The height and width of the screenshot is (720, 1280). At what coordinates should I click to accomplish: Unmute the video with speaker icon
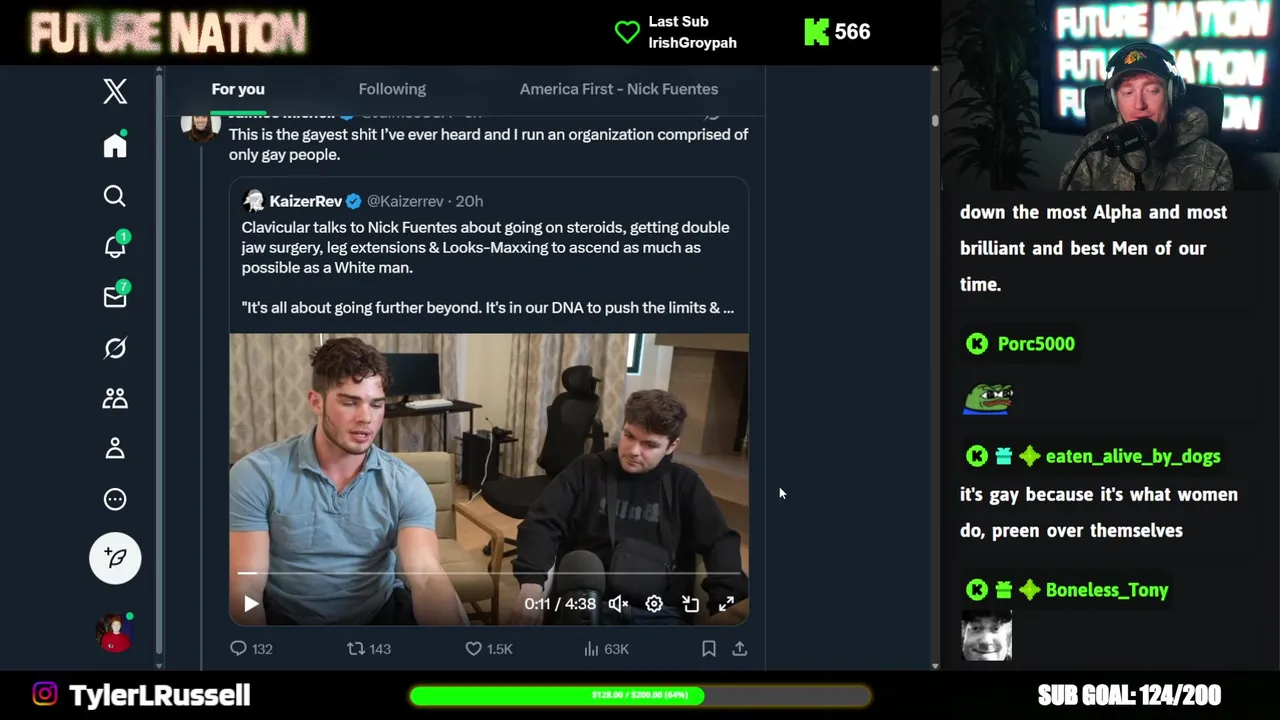[x=618, y=603]
